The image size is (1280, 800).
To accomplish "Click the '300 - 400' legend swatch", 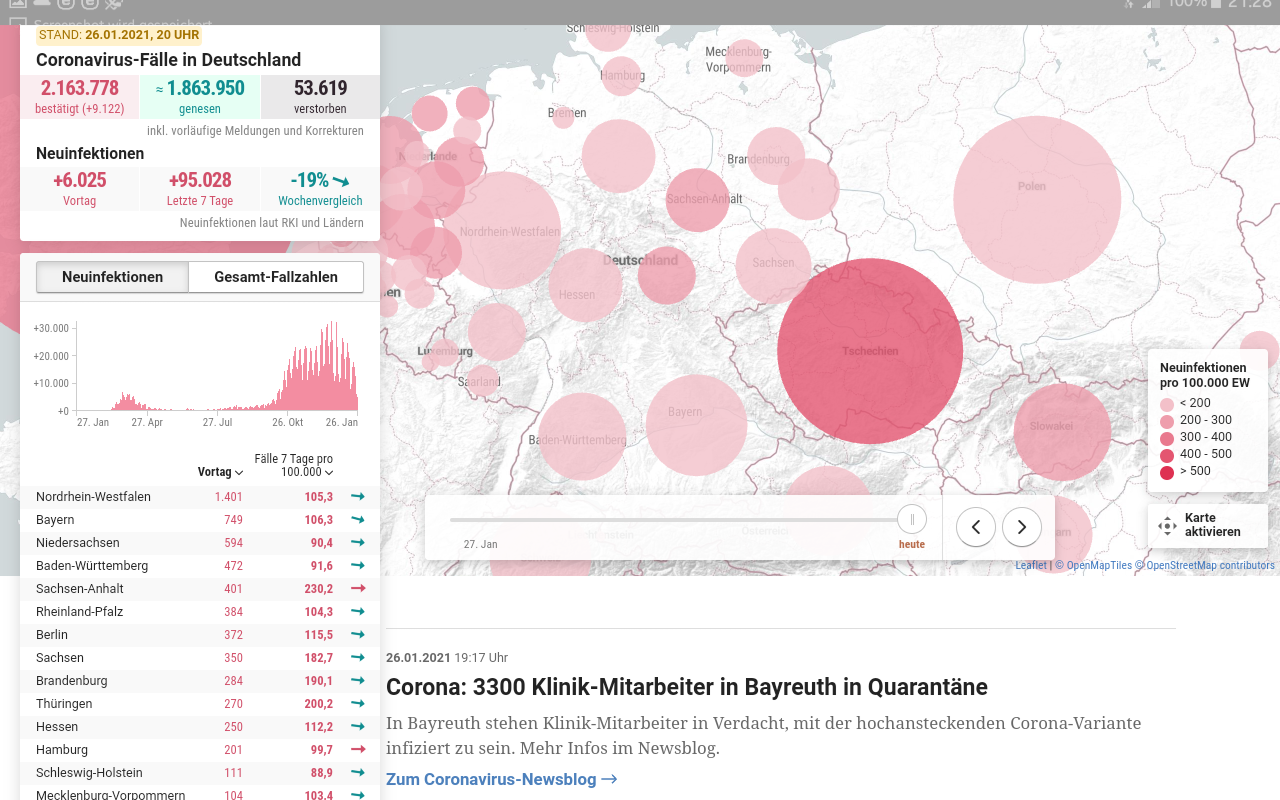I will (1167, 438).
